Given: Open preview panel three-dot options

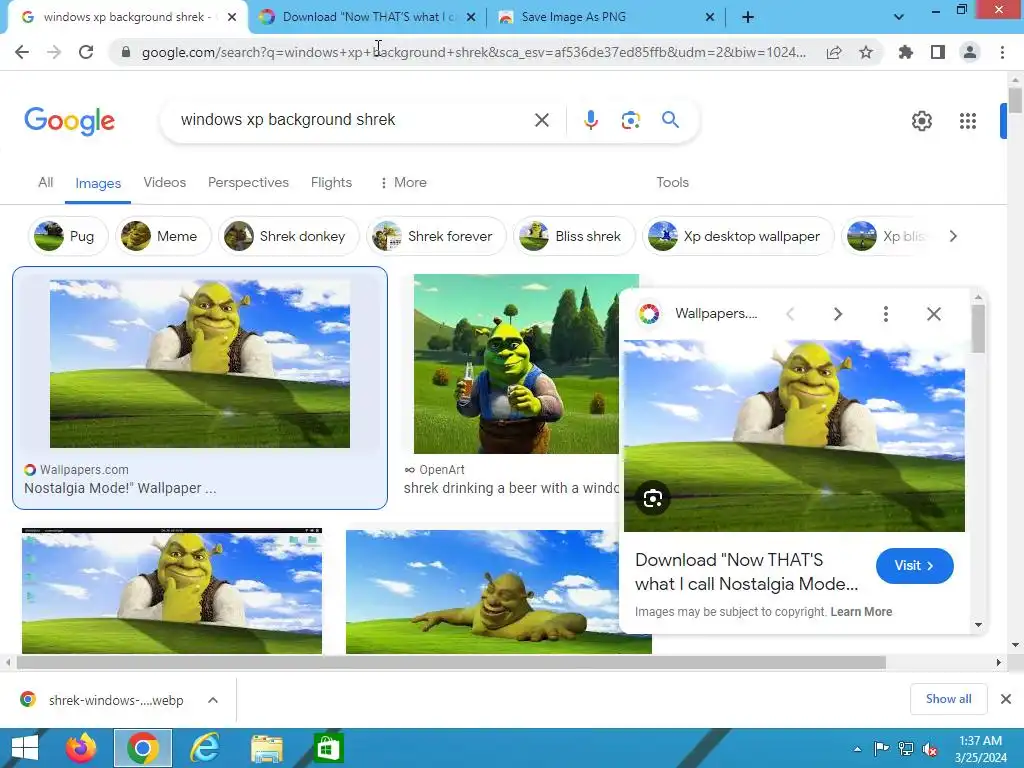Looking at the screenshot, I should point(886,314).
